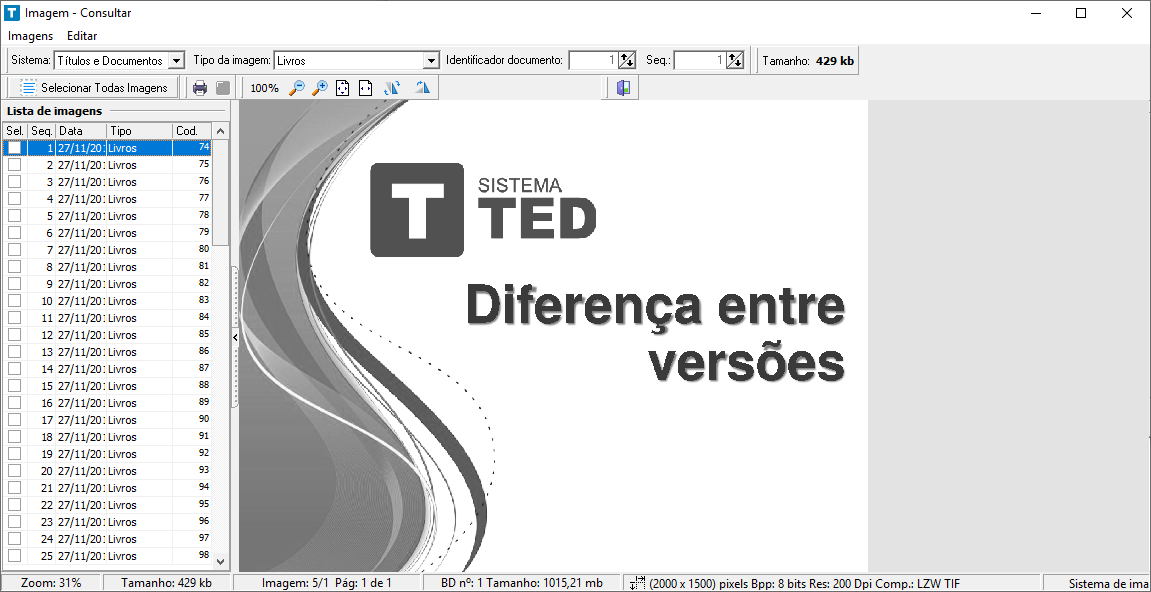Click the TED app icon in title bar
Screen dimensions: 1151x592
click(12, 13)
